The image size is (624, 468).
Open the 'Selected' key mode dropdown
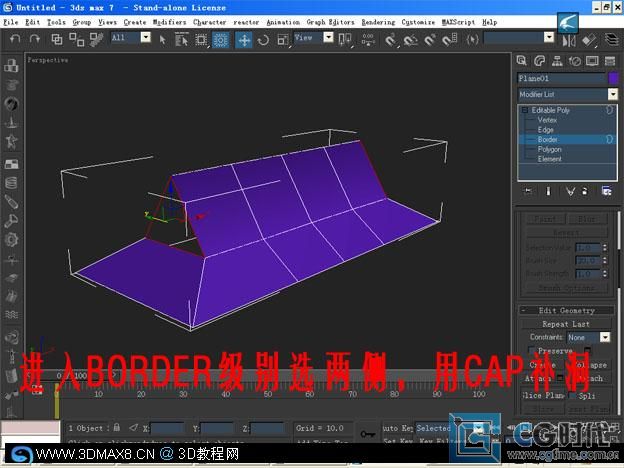(450, 428)
